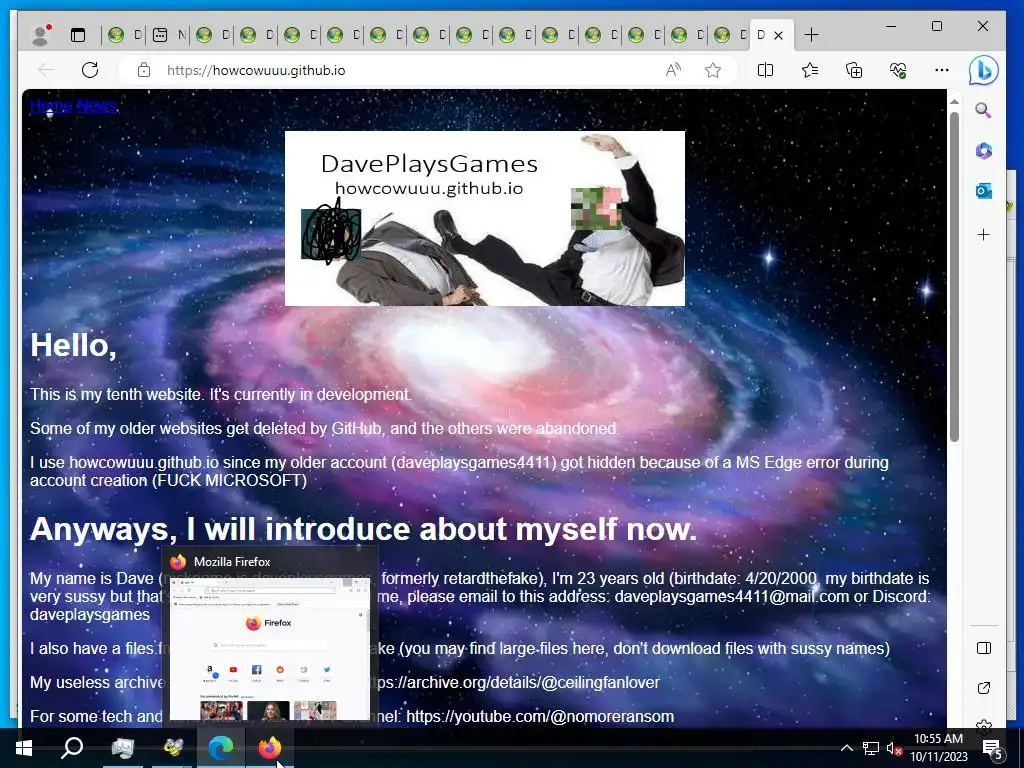Switch to the tab labeled N
The image size is (1024, 768).
[x=168, y=35]
